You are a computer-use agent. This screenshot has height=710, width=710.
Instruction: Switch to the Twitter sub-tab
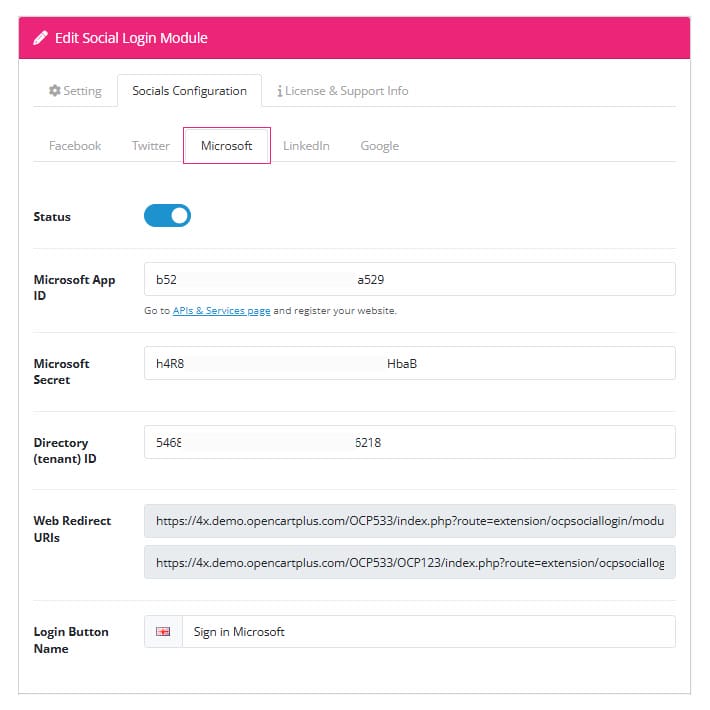[x=150, y=146]
